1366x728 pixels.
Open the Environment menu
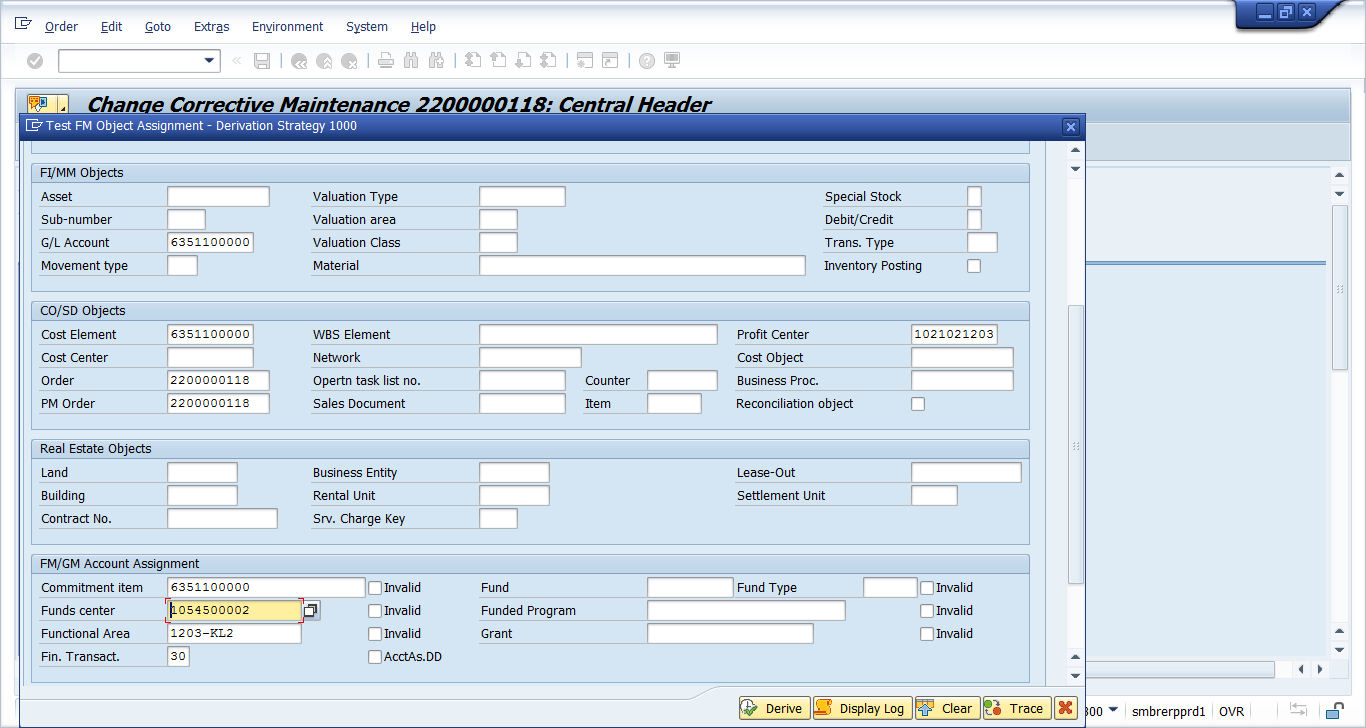pos(287,27)
